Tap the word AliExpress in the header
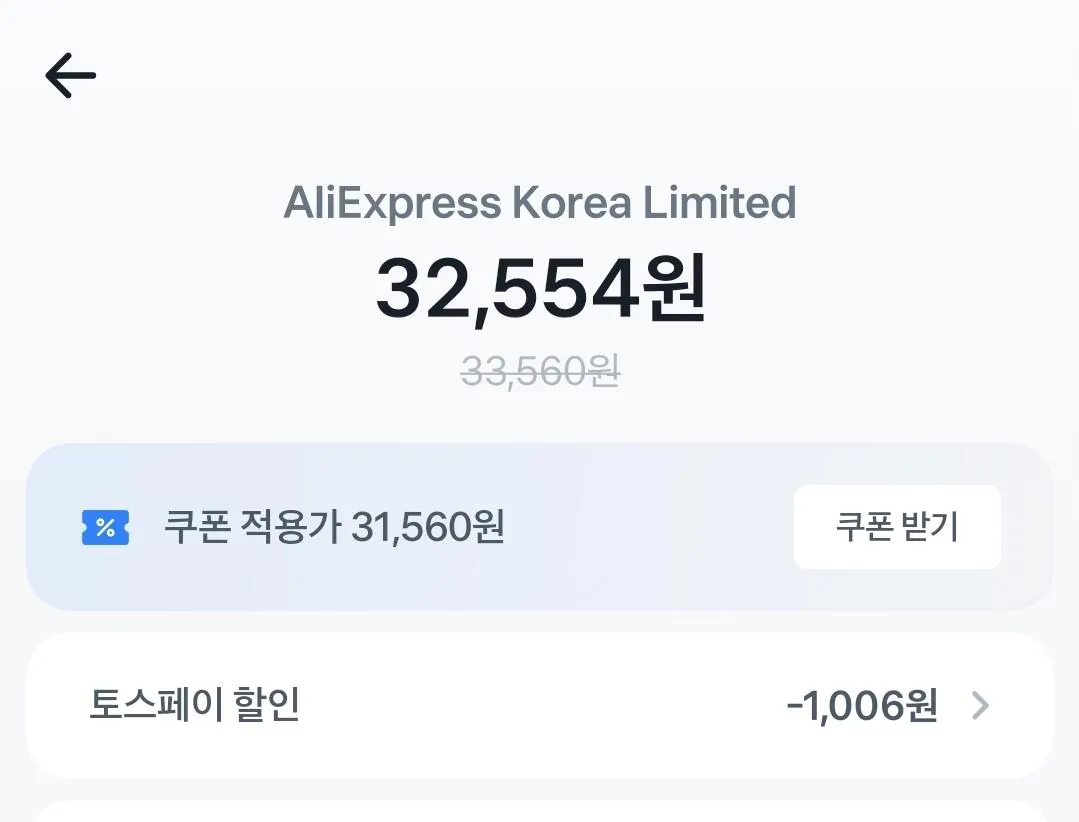 pos(392,203)
